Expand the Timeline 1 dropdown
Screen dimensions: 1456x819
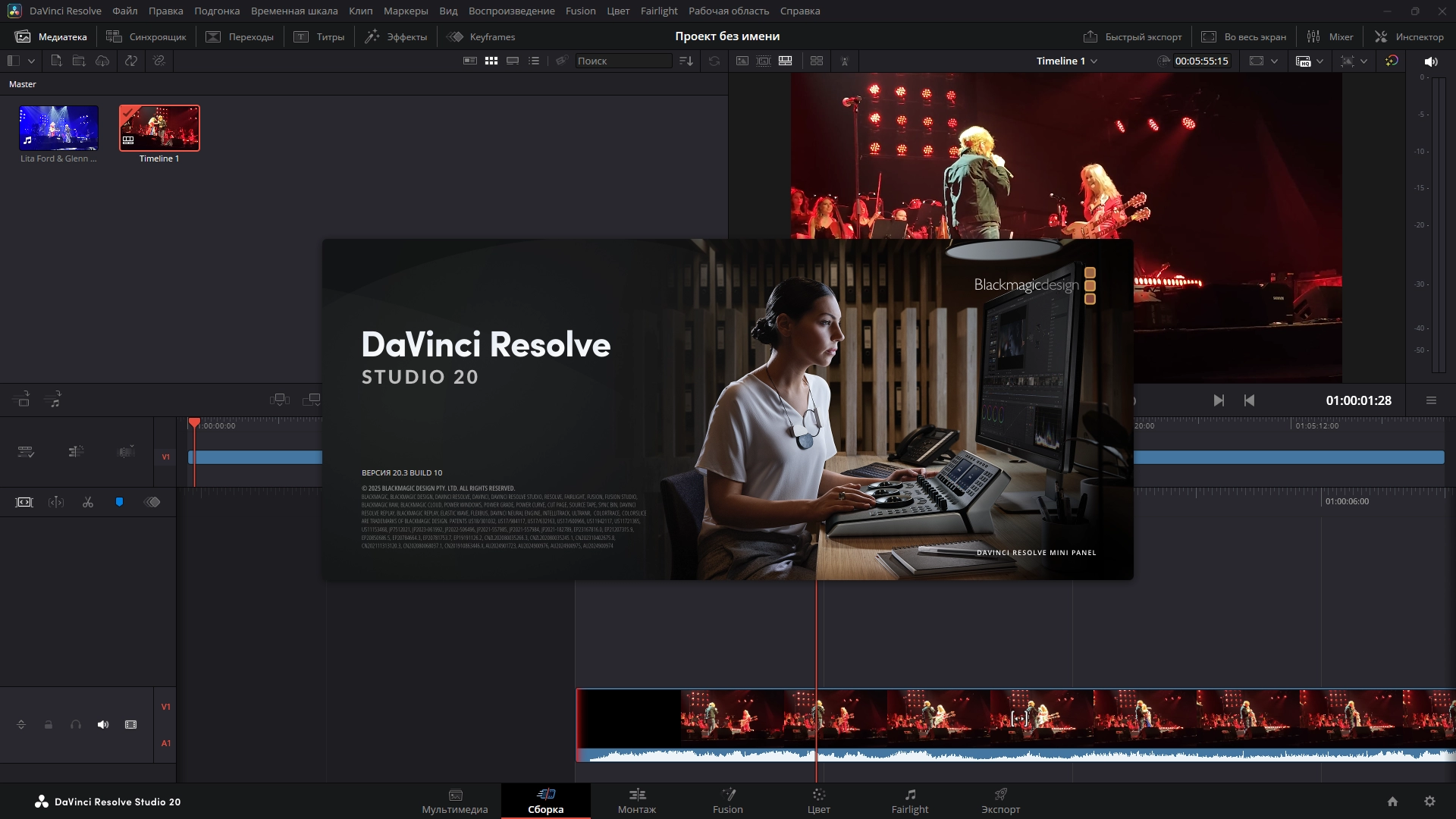(x=1094, y=61)
